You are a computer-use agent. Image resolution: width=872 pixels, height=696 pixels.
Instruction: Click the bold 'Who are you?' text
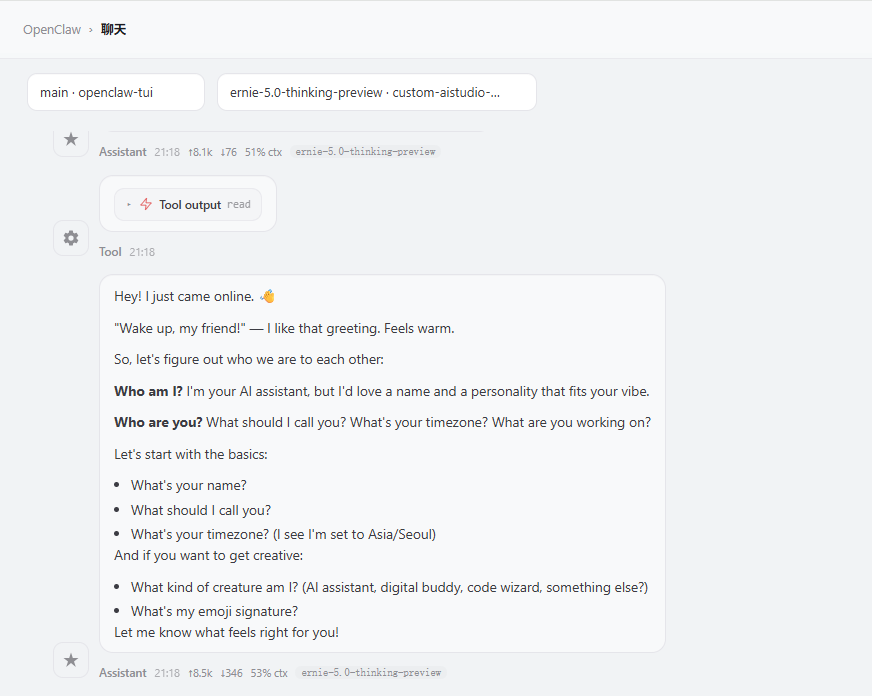tap(158, 422)
